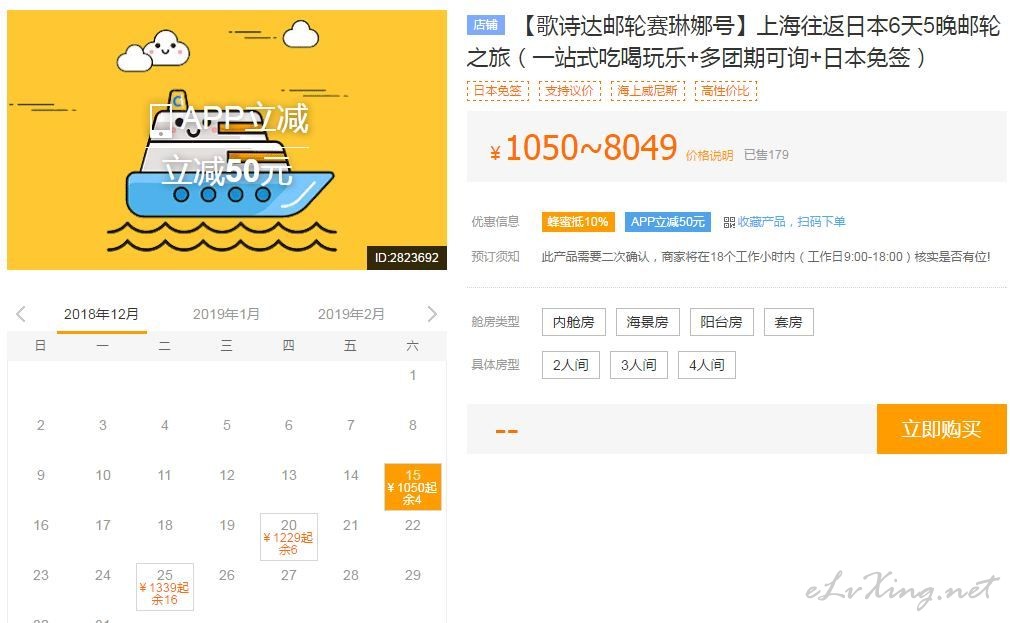The width and height of the screenshot is (1010, 623).
Task: Click the 蜂蜜抵10% discount tag
Action: 578,222
